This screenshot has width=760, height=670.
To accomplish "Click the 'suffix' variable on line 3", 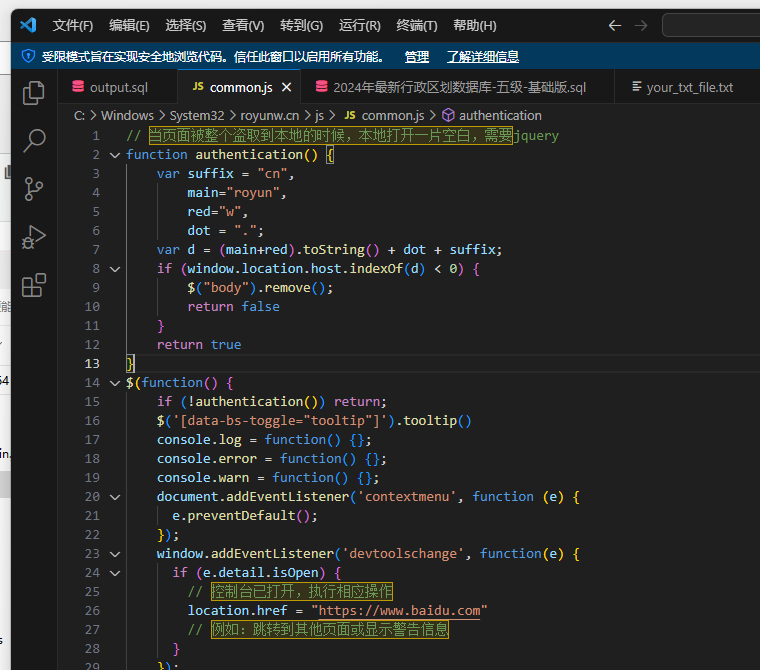I will (210, 174).
